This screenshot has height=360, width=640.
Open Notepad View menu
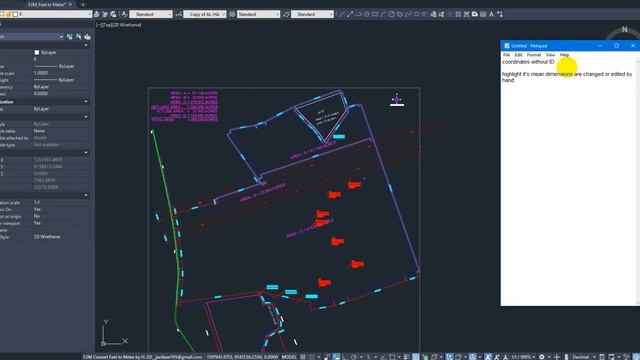coord(550,55)
